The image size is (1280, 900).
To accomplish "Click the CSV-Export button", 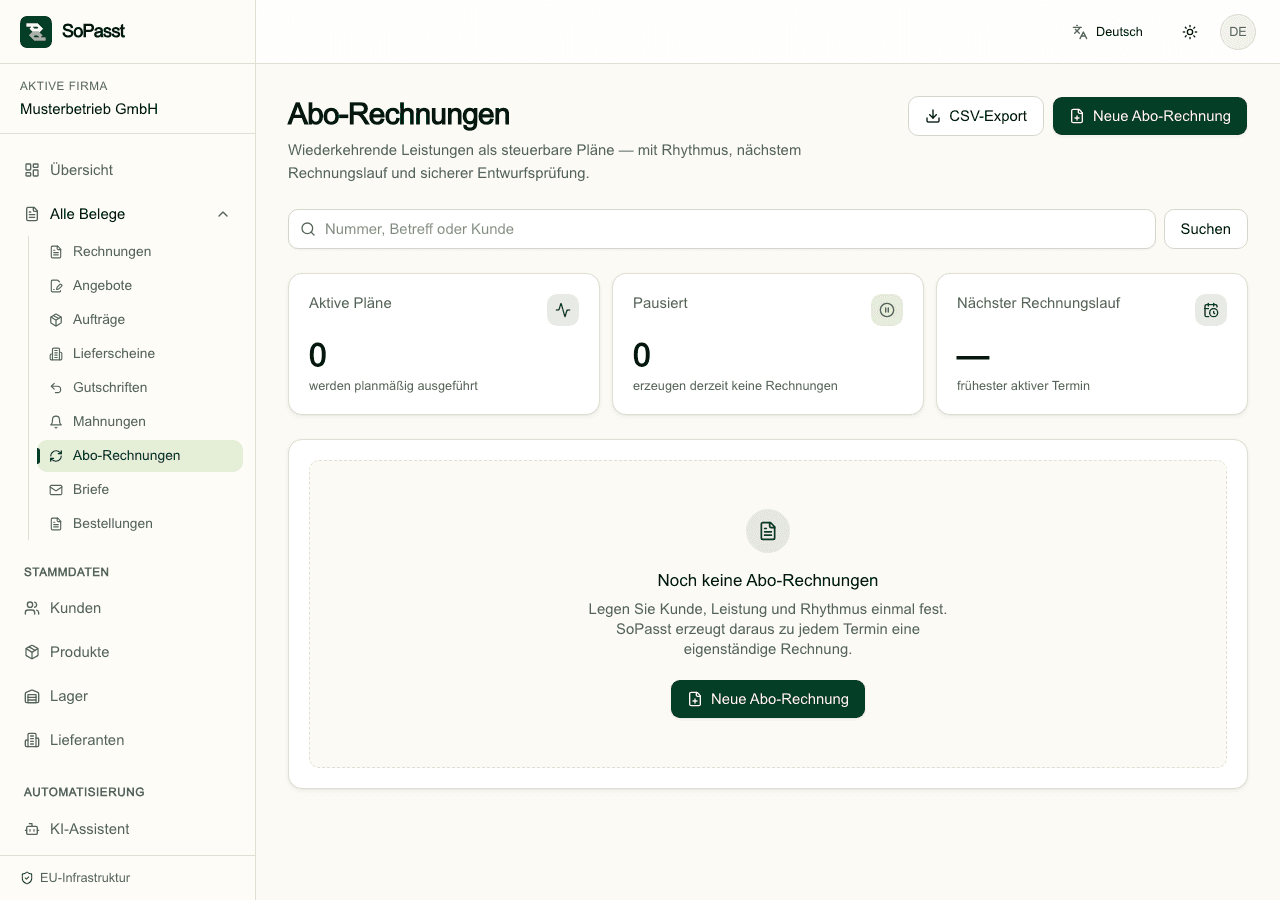I will tap(976, 116).
